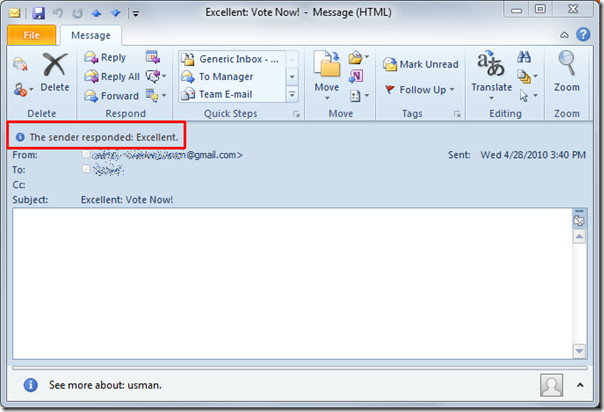Open the More respond actions dropdown

pyautogui.click(x=156, y=94)
